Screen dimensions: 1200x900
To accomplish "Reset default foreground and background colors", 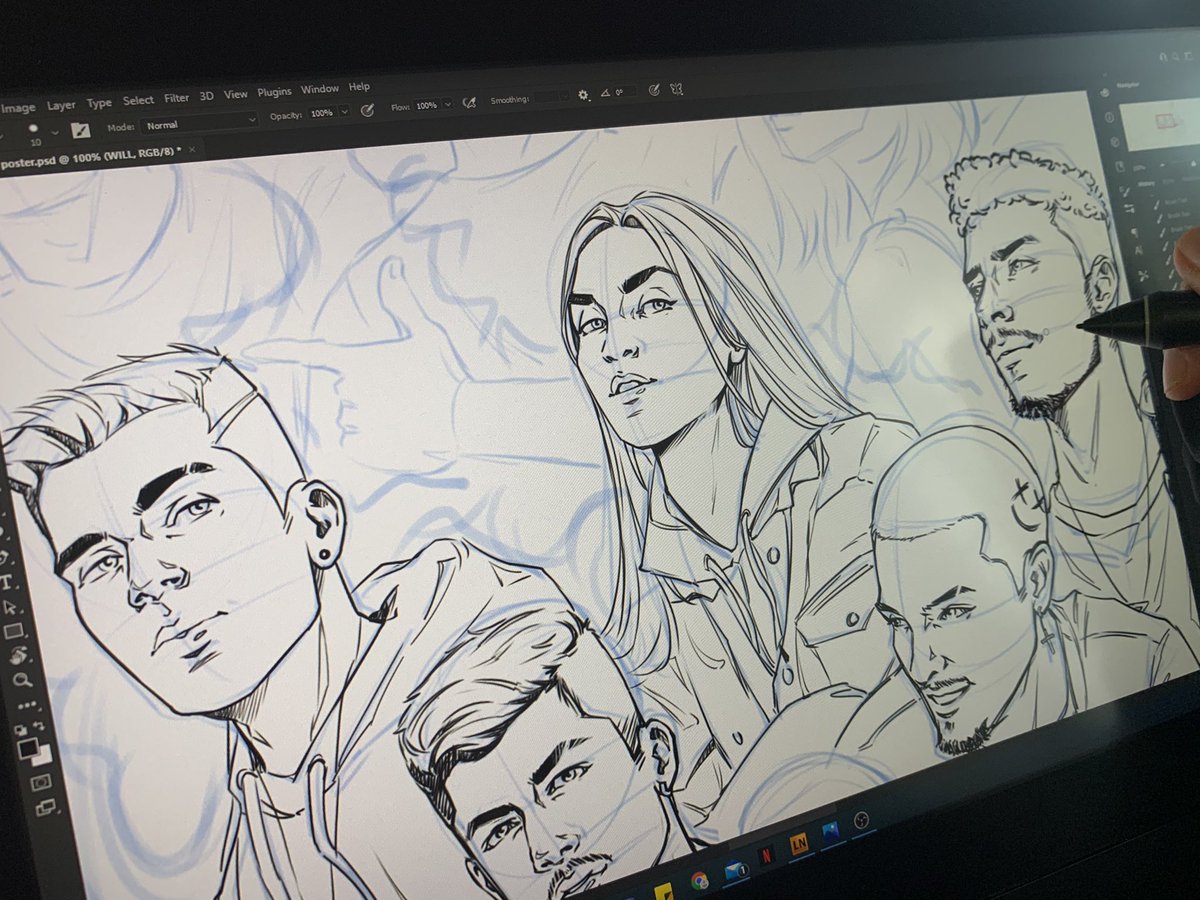I will [20, 730].
